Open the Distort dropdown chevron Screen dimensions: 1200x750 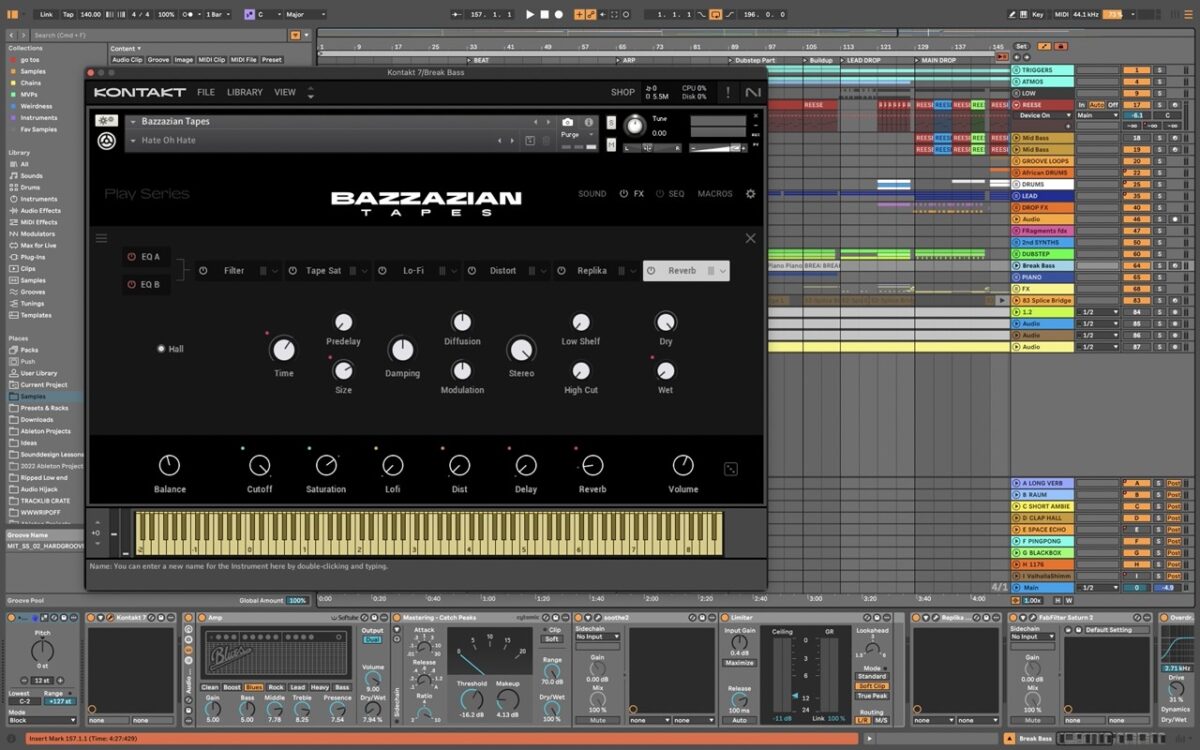[544, 271]
